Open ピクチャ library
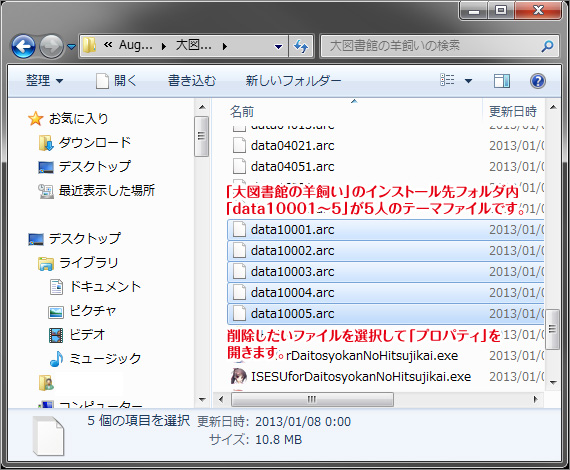 click(93, 310)
